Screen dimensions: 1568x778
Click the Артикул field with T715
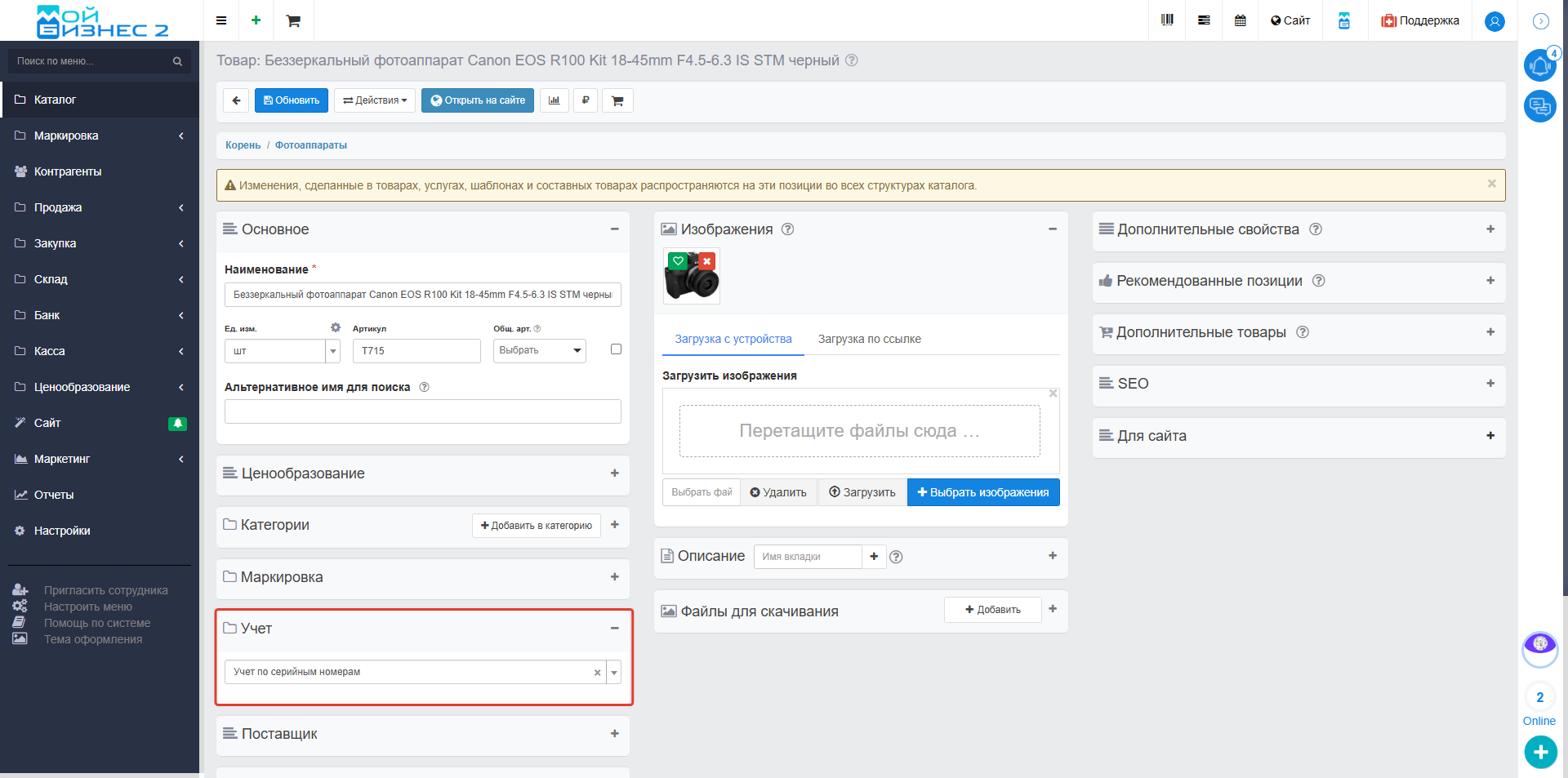click(416, 351)
